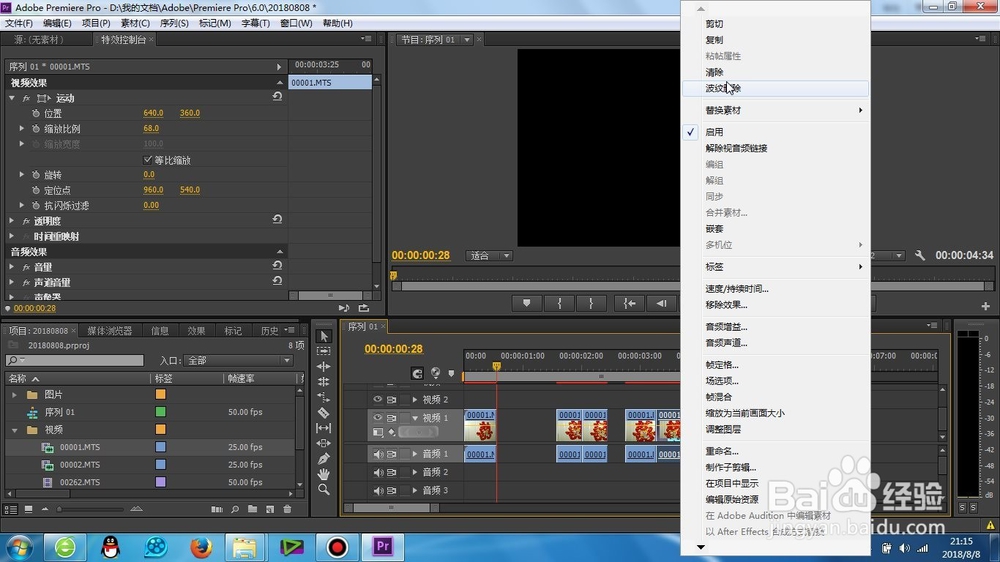
Task: Reset the 透明度 opacity effect
Action: point(277,219)
